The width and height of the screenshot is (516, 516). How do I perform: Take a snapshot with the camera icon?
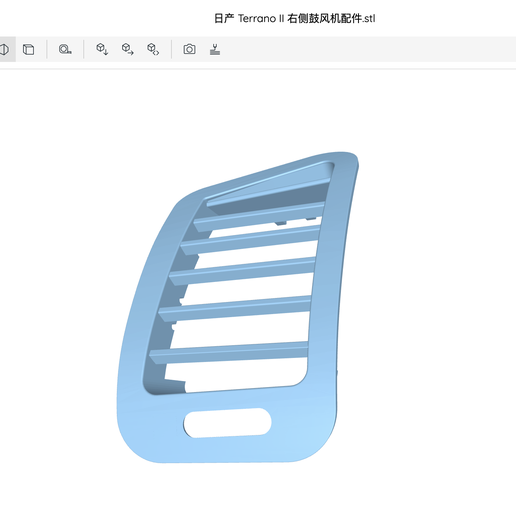(189, 49)
